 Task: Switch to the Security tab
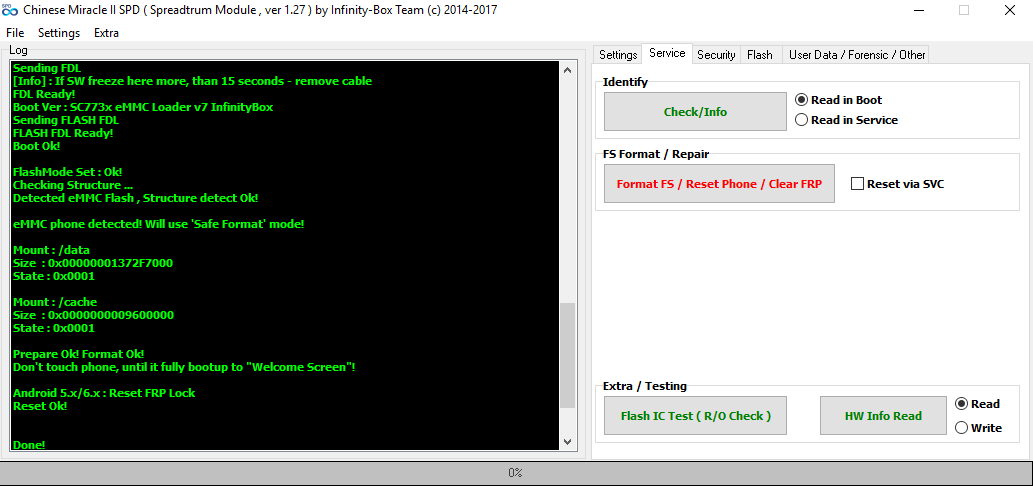tap(716, 55)
